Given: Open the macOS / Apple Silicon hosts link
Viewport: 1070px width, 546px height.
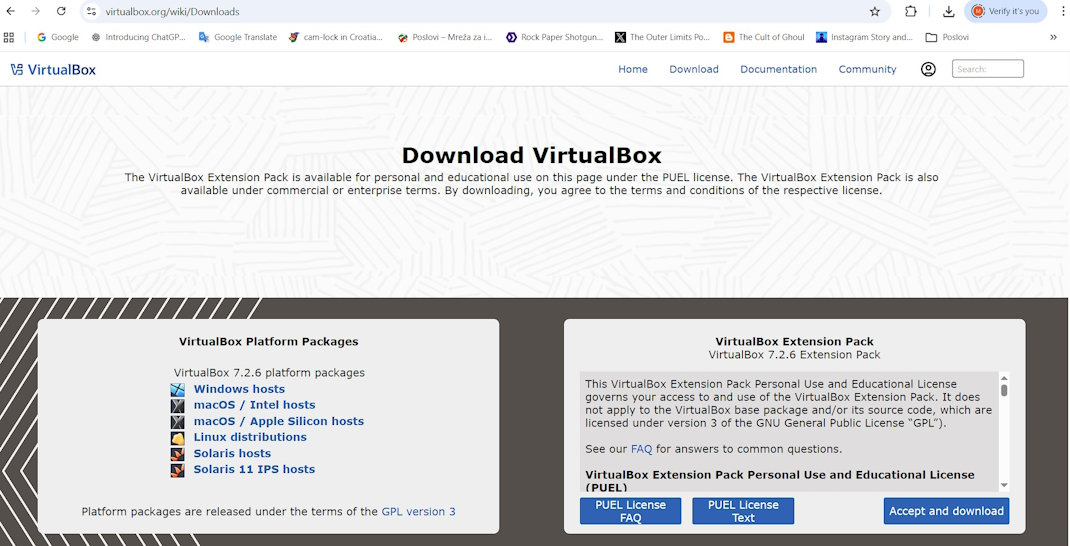Looking at the screenshot, I should coord(278,421).
